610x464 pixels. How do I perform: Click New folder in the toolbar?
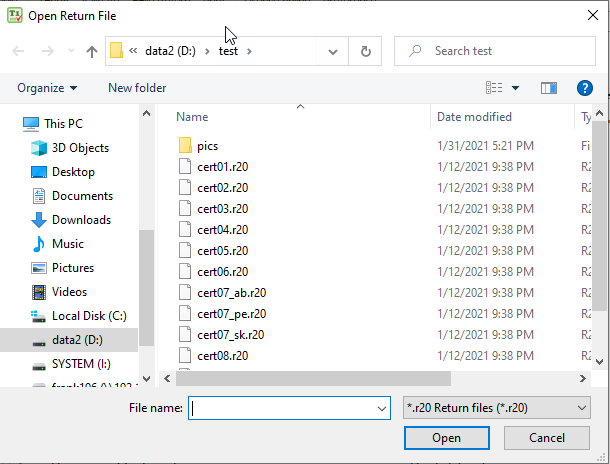tap(137, 88)
